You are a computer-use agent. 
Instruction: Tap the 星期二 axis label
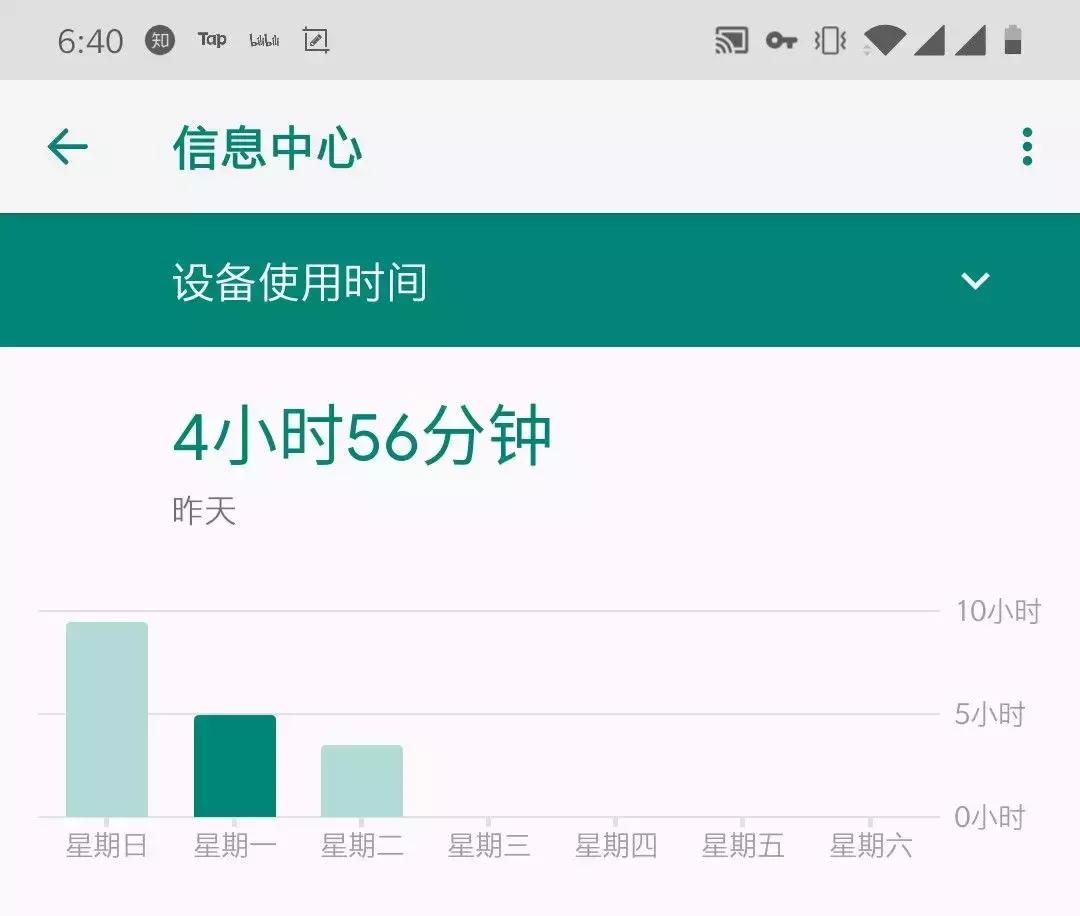[x=361, y=845]
